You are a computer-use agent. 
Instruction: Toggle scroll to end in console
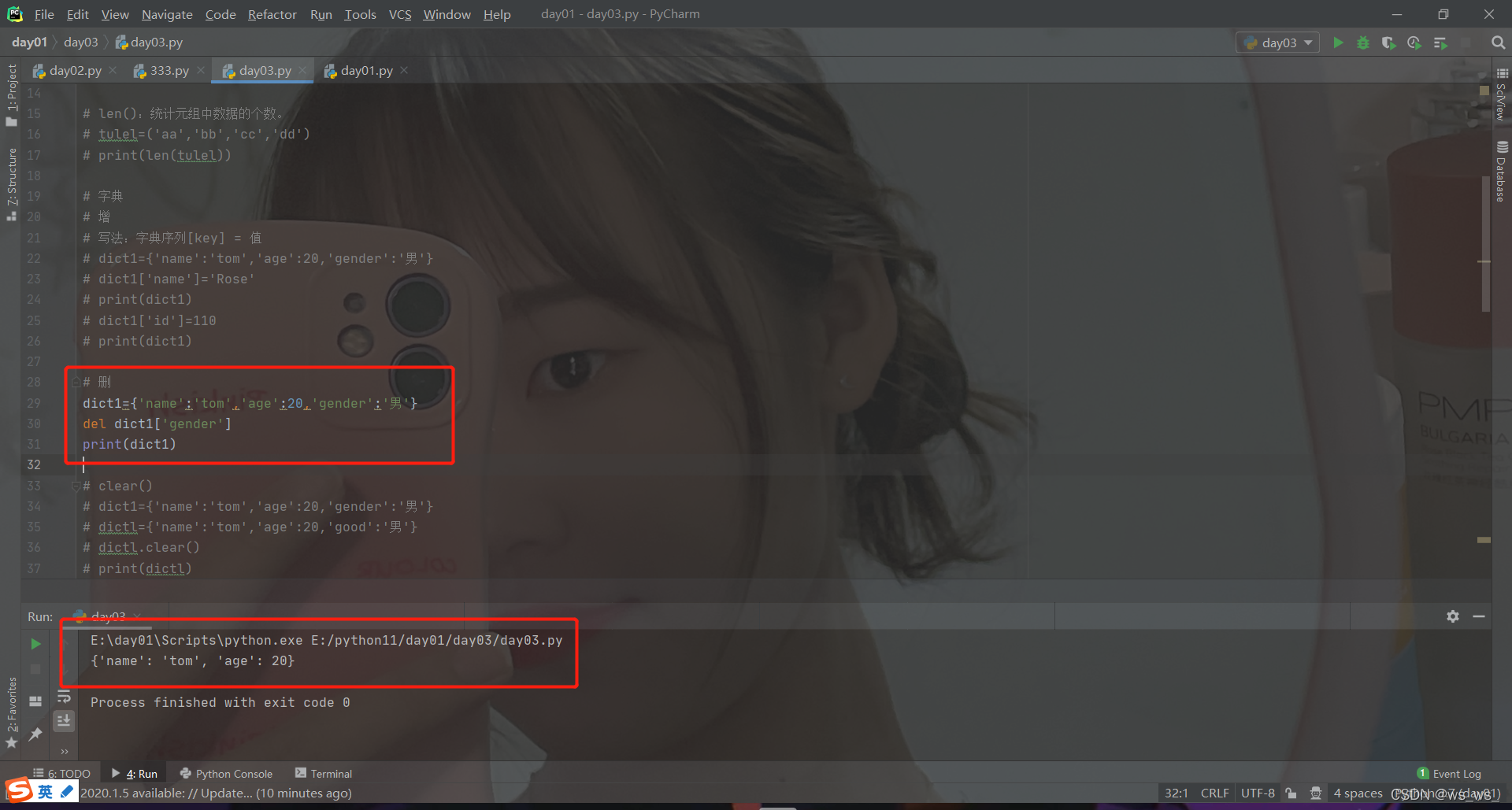(65, 720)
